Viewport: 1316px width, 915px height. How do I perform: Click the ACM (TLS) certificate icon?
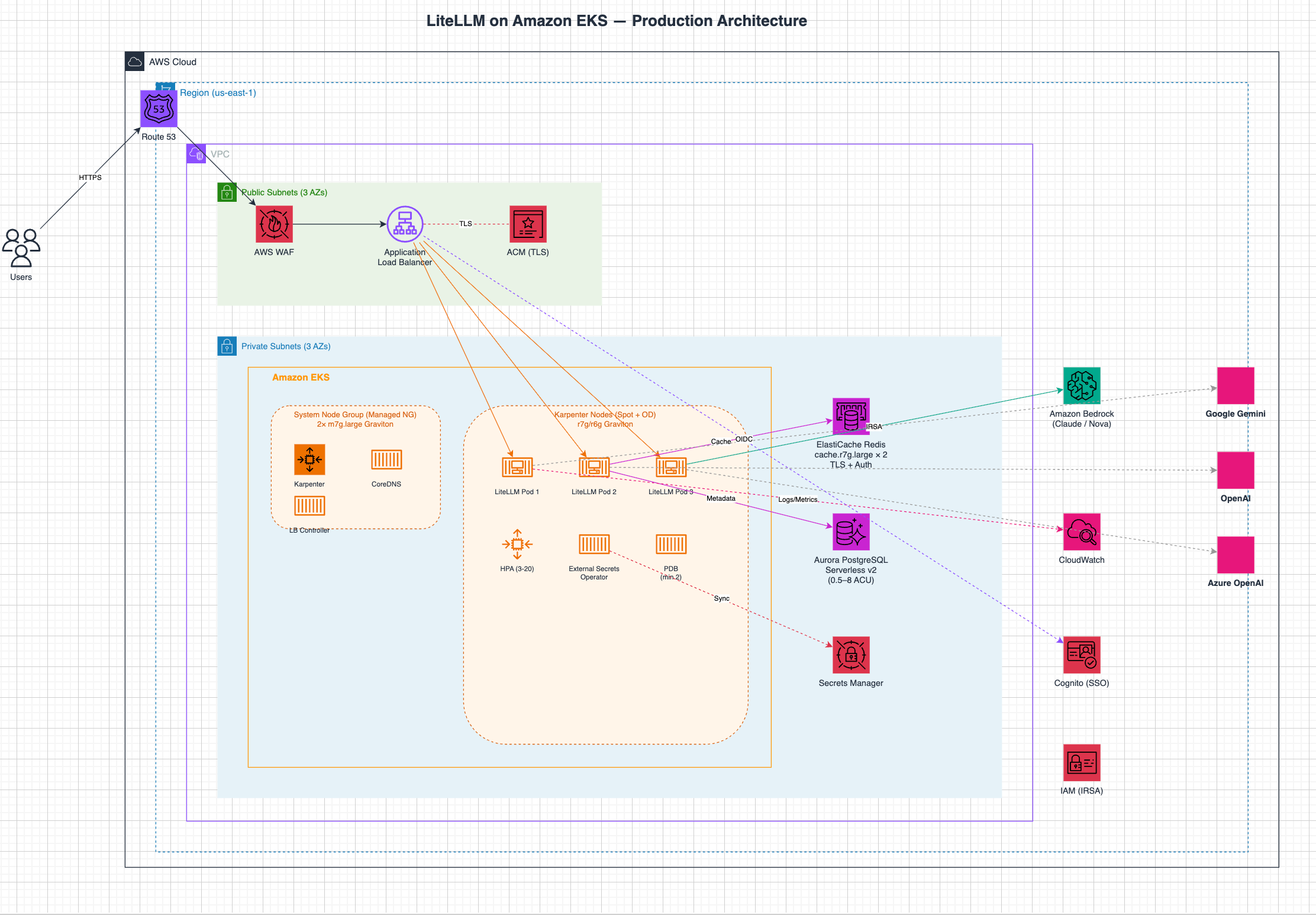pyautogui.click(x=528, y=224)
